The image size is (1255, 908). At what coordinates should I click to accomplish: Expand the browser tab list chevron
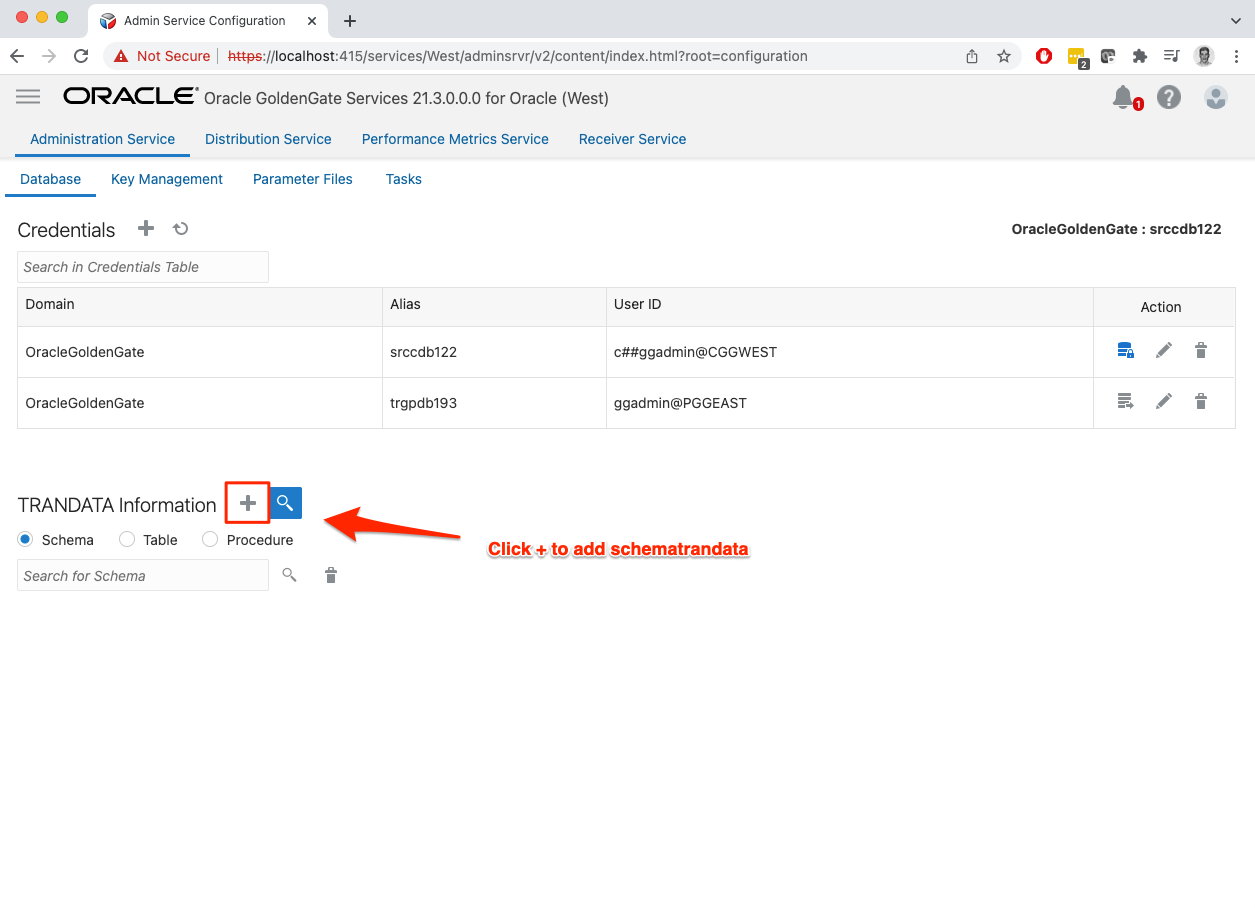pyautogui.click(x=1235, y=20)
